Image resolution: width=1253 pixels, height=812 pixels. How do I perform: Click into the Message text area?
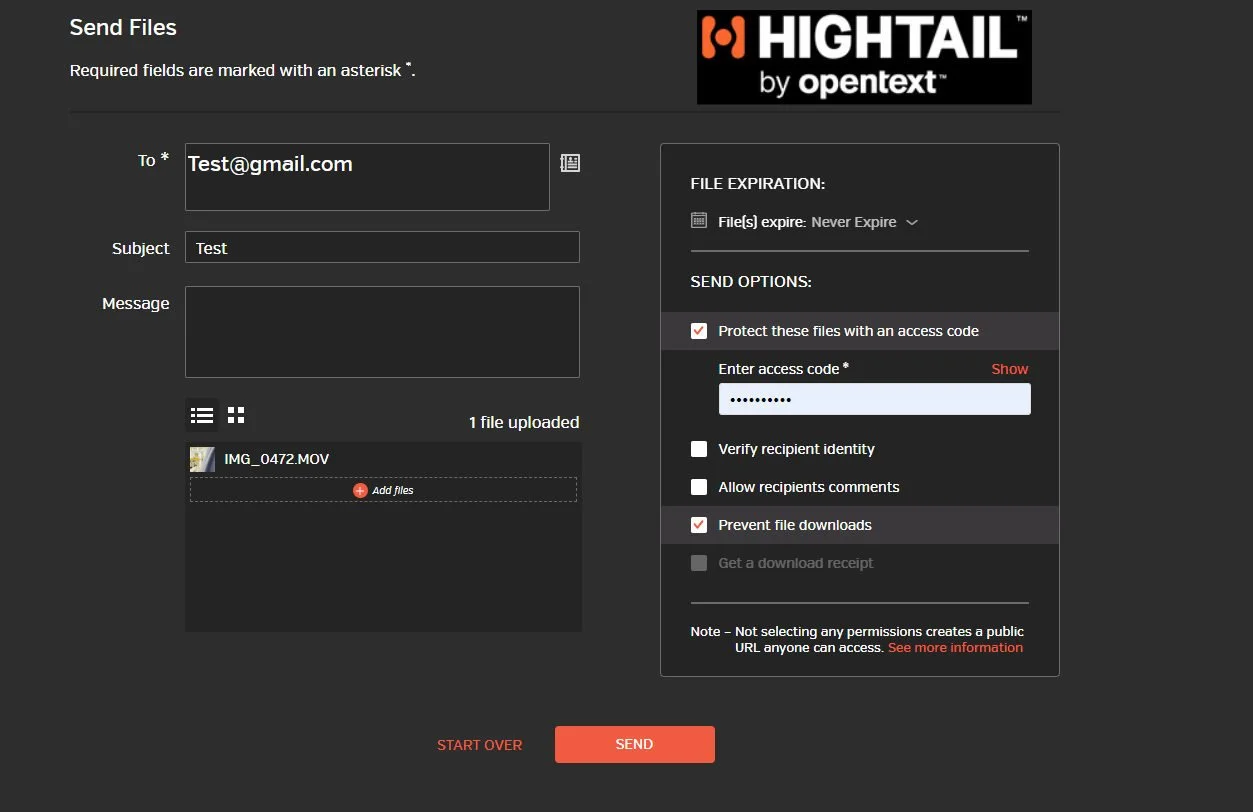382,332
